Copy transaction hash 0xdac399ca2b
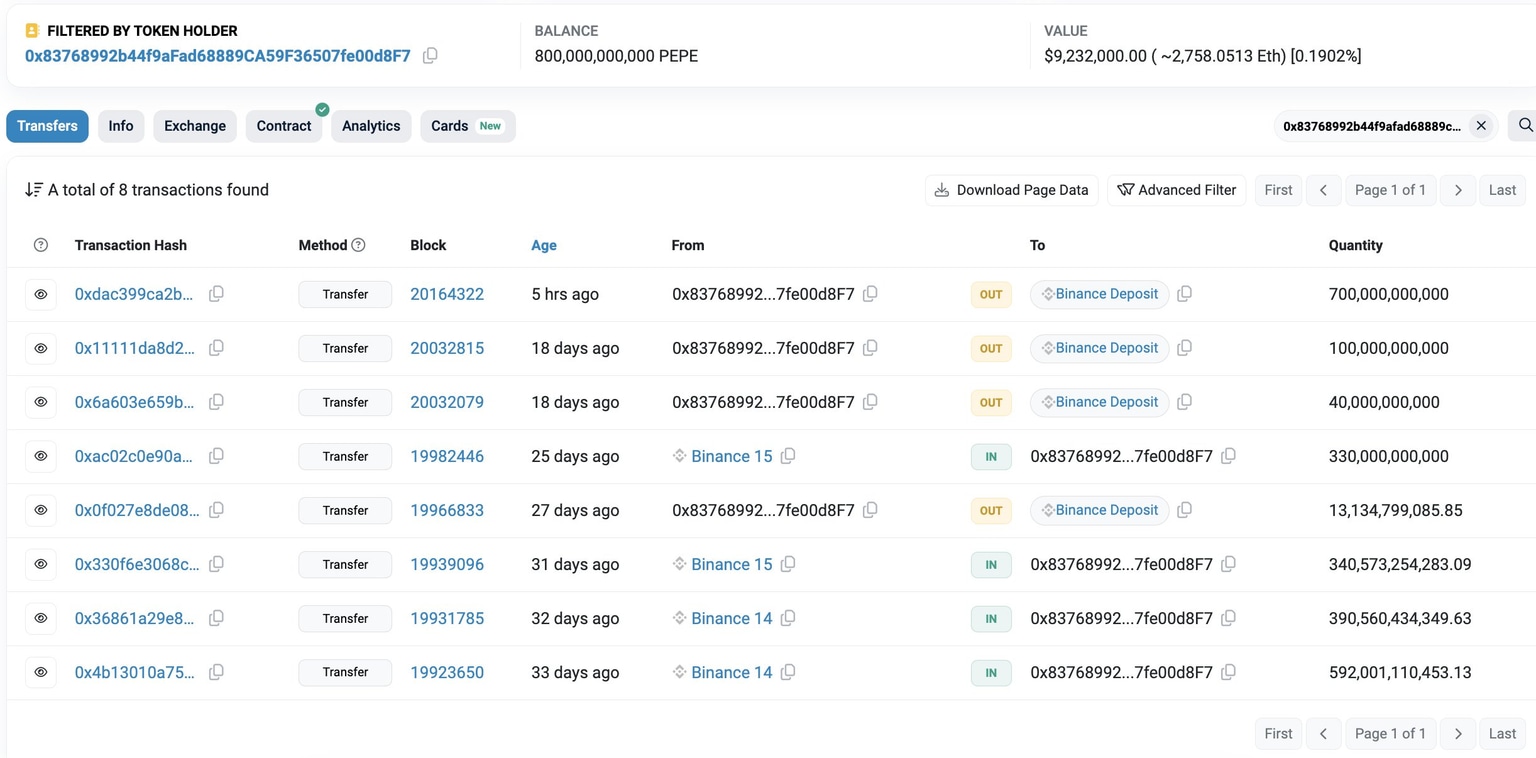Viewport: 1536px width, 758px height. pos(216,294)
